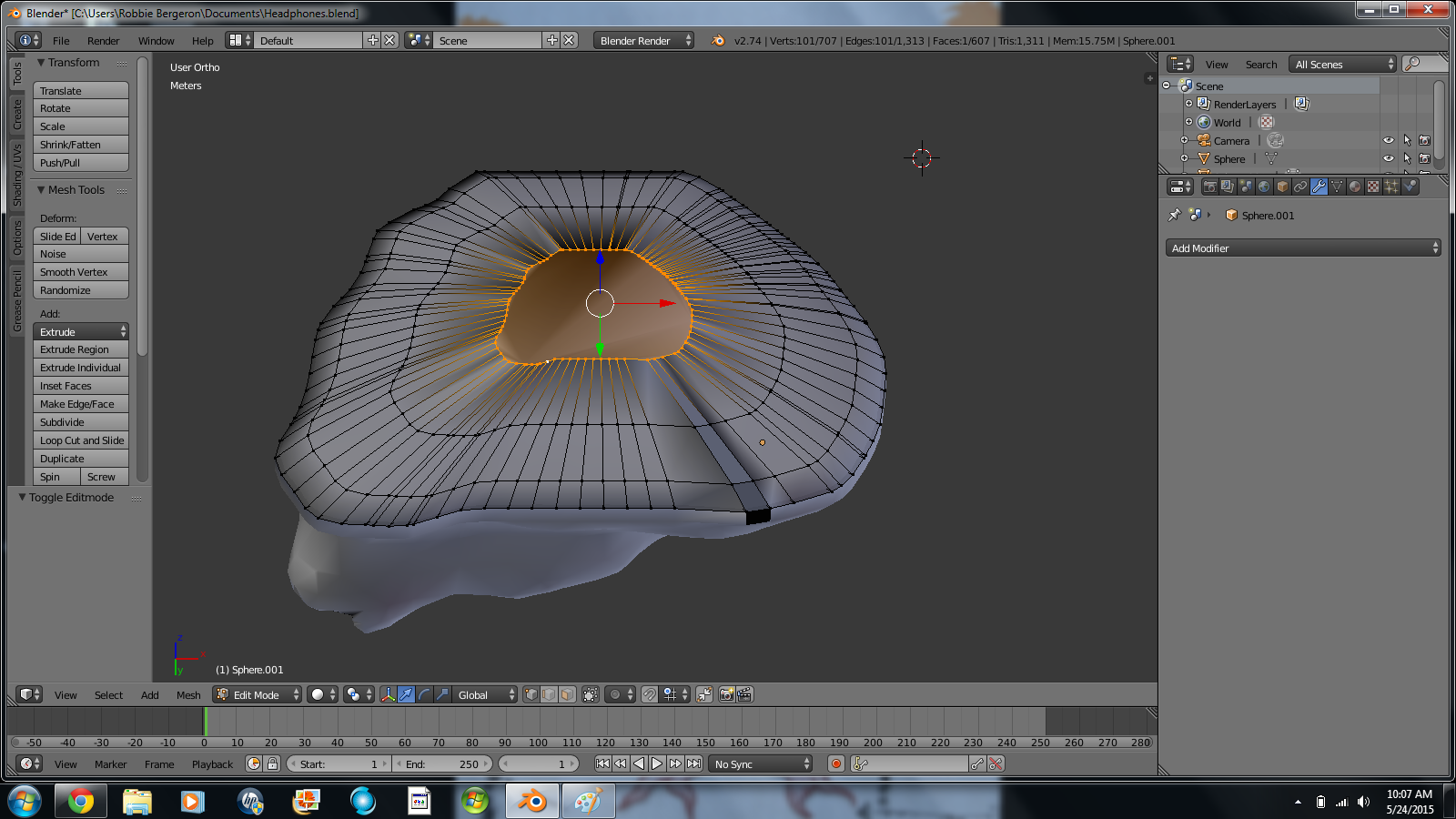The height and width of the screenshot is (819, 1456).
Task: Click the Loop Cut and Slide button
Action: pyautogui.click(x=81, y=440)
